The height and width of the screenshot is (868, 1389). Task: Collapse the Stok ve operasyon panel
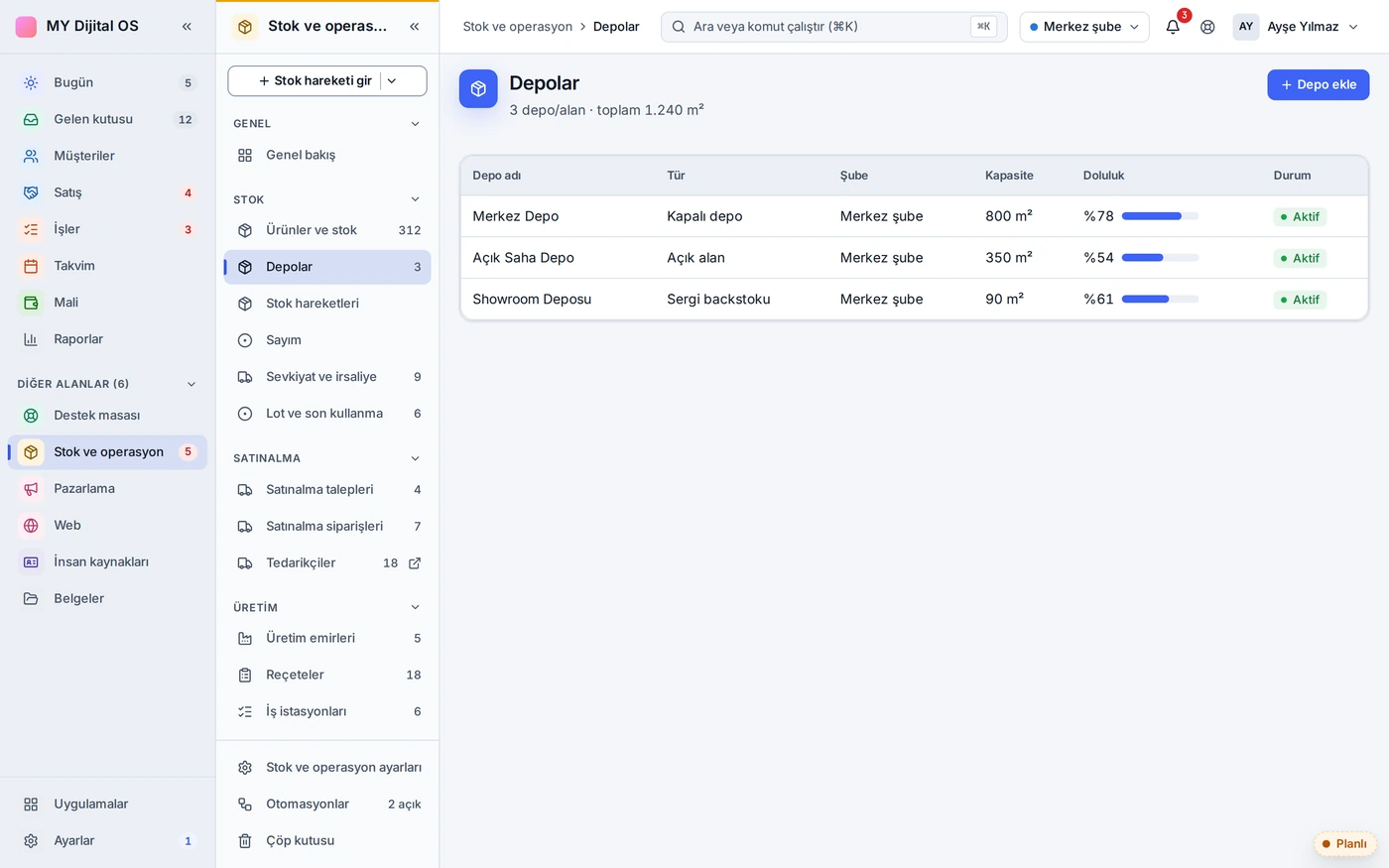tap(415, 27)
